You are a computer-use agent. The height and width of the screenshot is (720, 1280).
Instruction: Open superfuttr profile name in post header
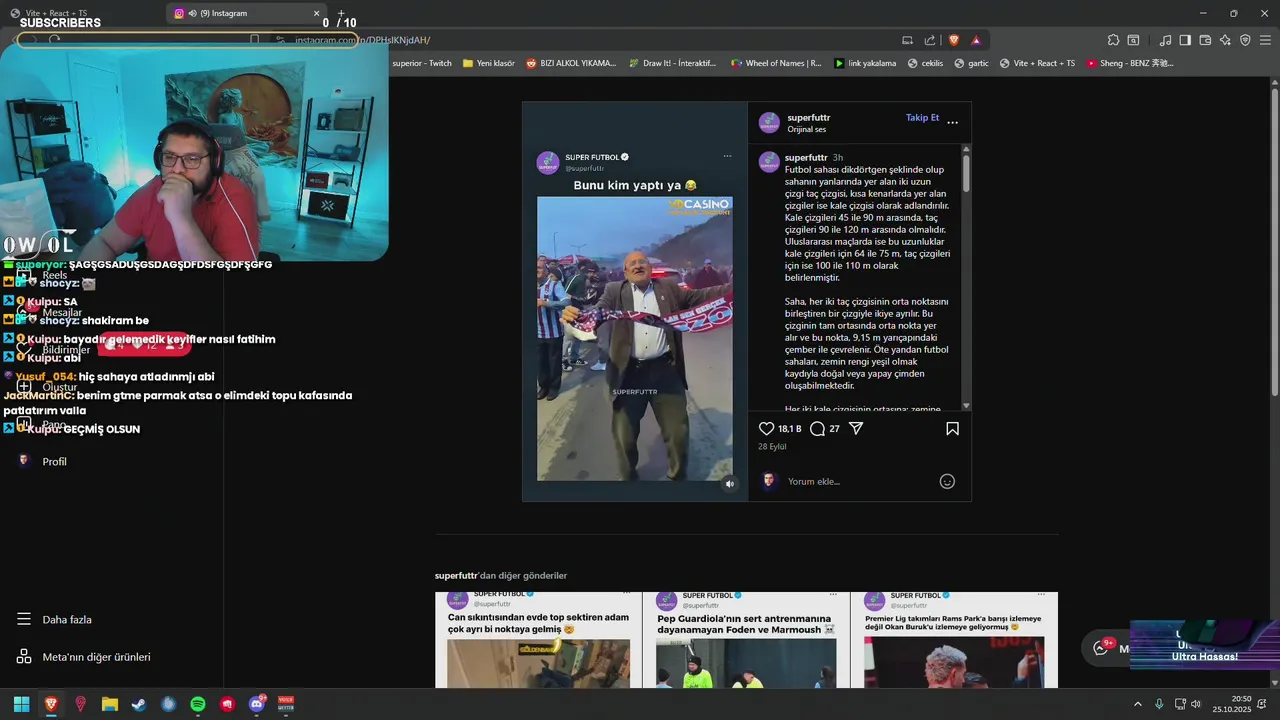click(808, 118)
